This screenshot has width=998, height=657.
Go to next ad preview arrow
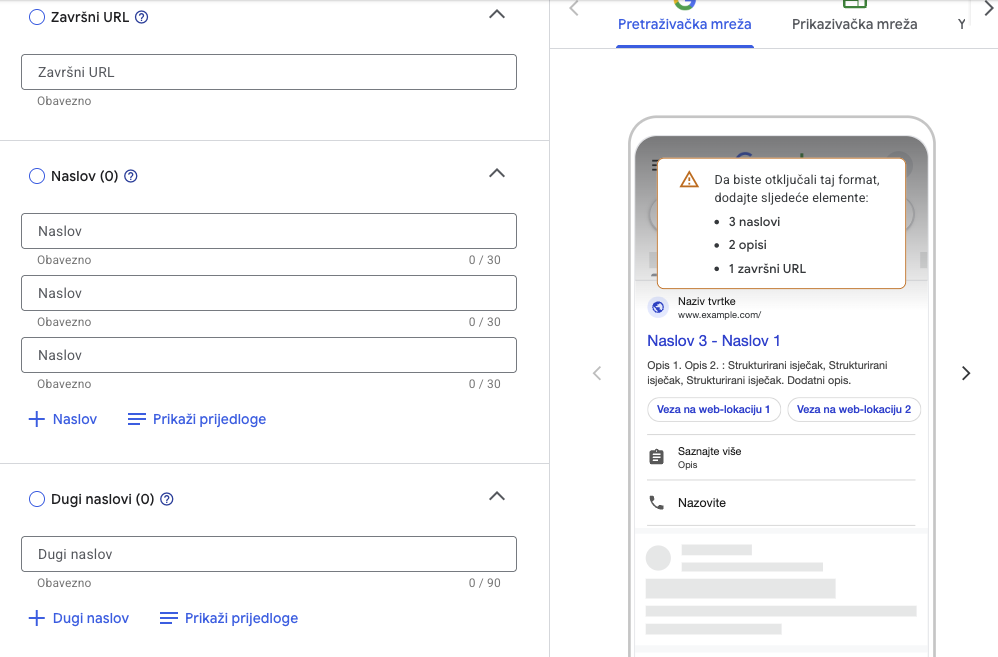[x=965, y=373]
